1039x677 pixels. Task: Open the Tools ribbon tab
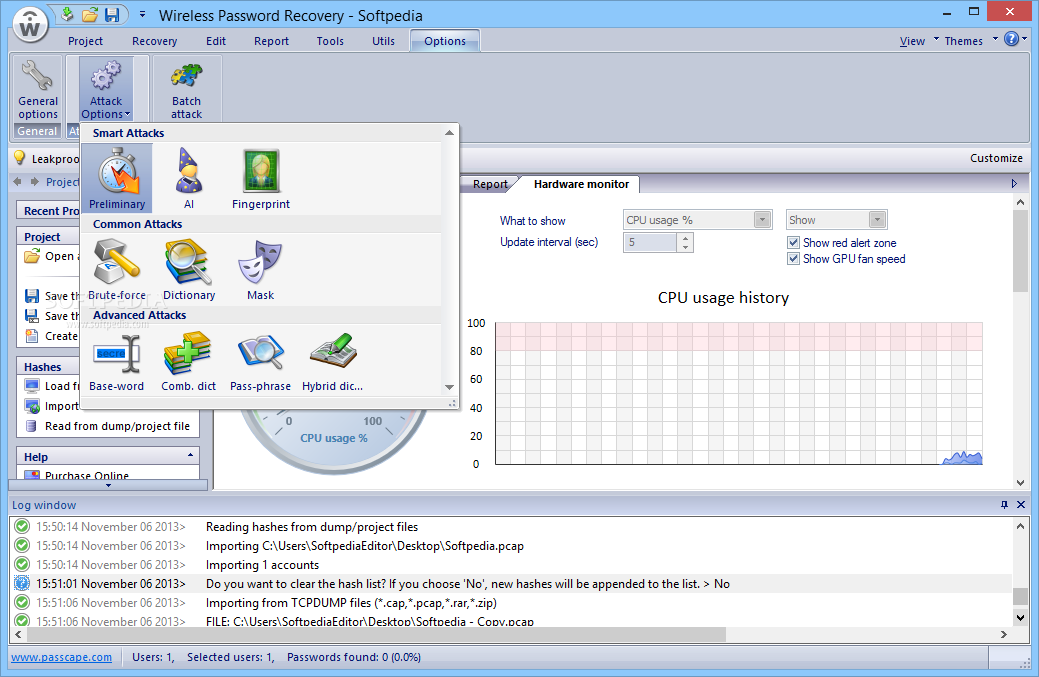click(330, 40)
